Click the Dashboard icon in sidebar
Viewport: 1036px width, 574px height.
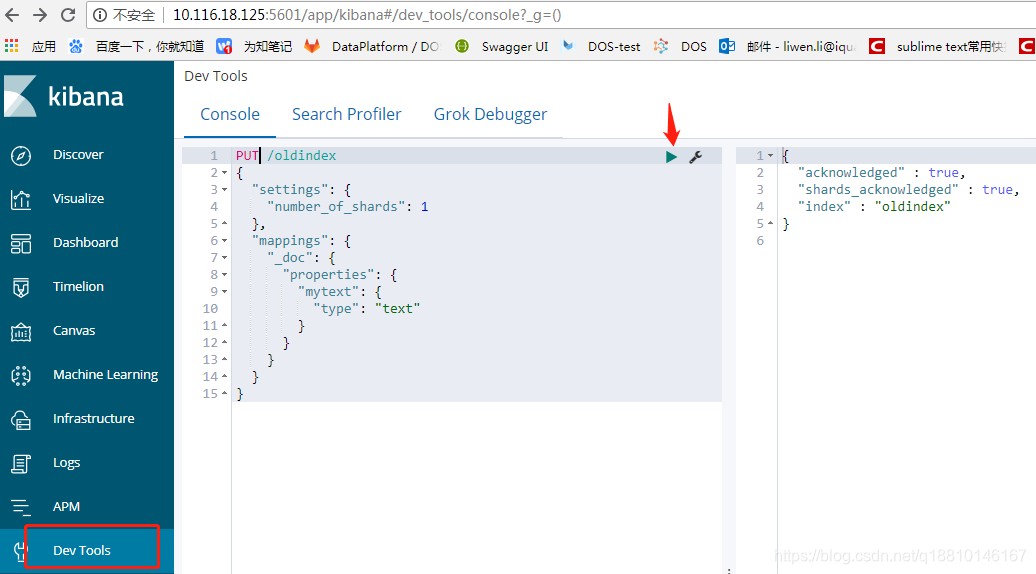tap(20, 243)
